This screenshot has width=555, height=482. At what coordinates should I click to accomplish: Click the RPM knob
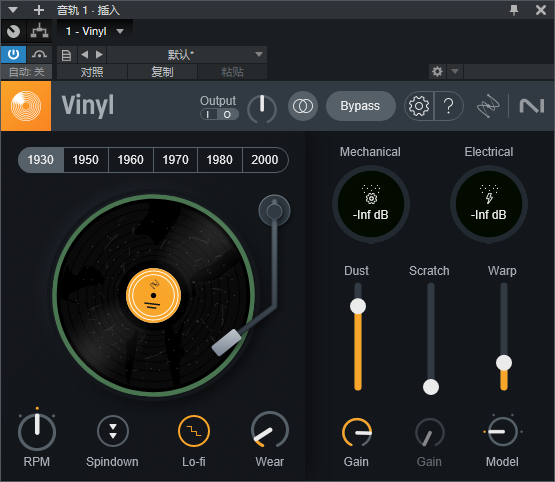(37, 431)
